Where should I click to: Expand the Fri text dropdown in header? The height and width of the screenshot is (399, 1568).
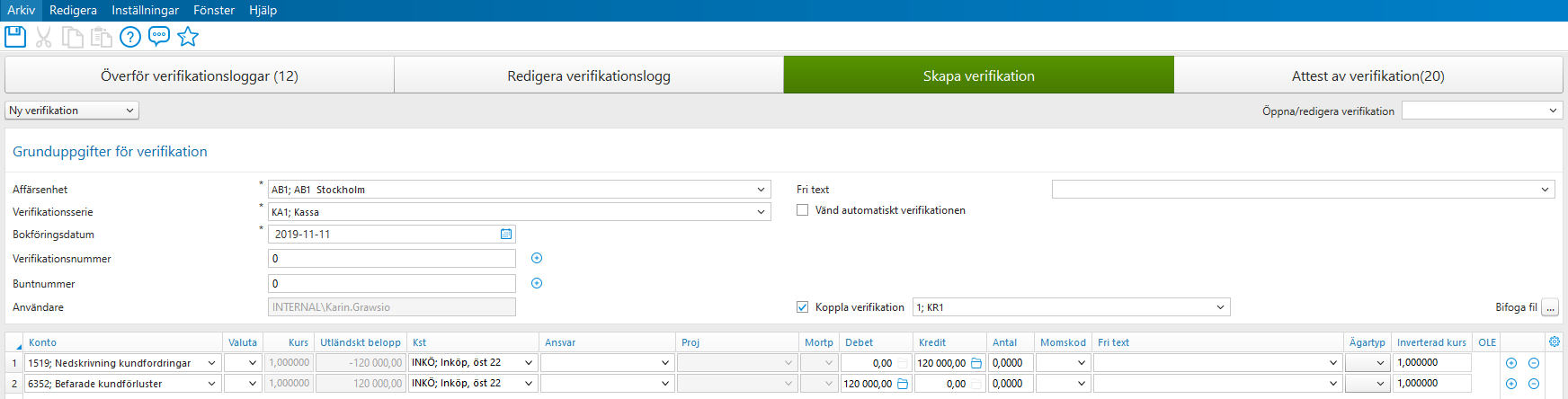click(1545, 190)
